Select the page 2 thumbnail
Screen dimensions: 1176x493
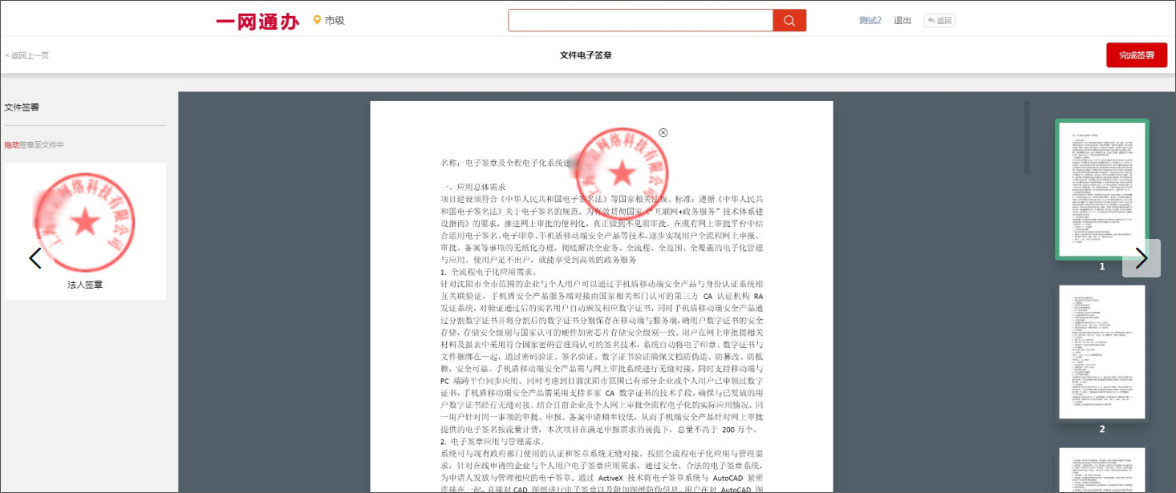coord(1102,352)
